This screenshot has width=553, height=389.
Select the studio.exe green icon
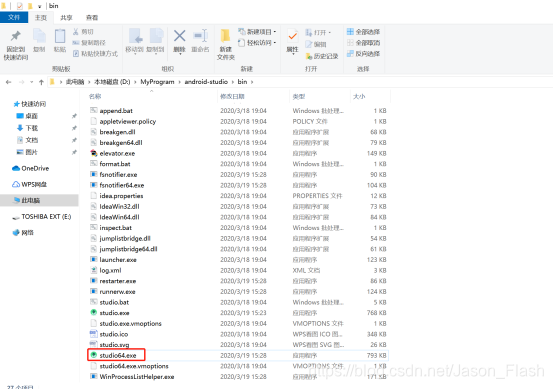click(93, 312)
